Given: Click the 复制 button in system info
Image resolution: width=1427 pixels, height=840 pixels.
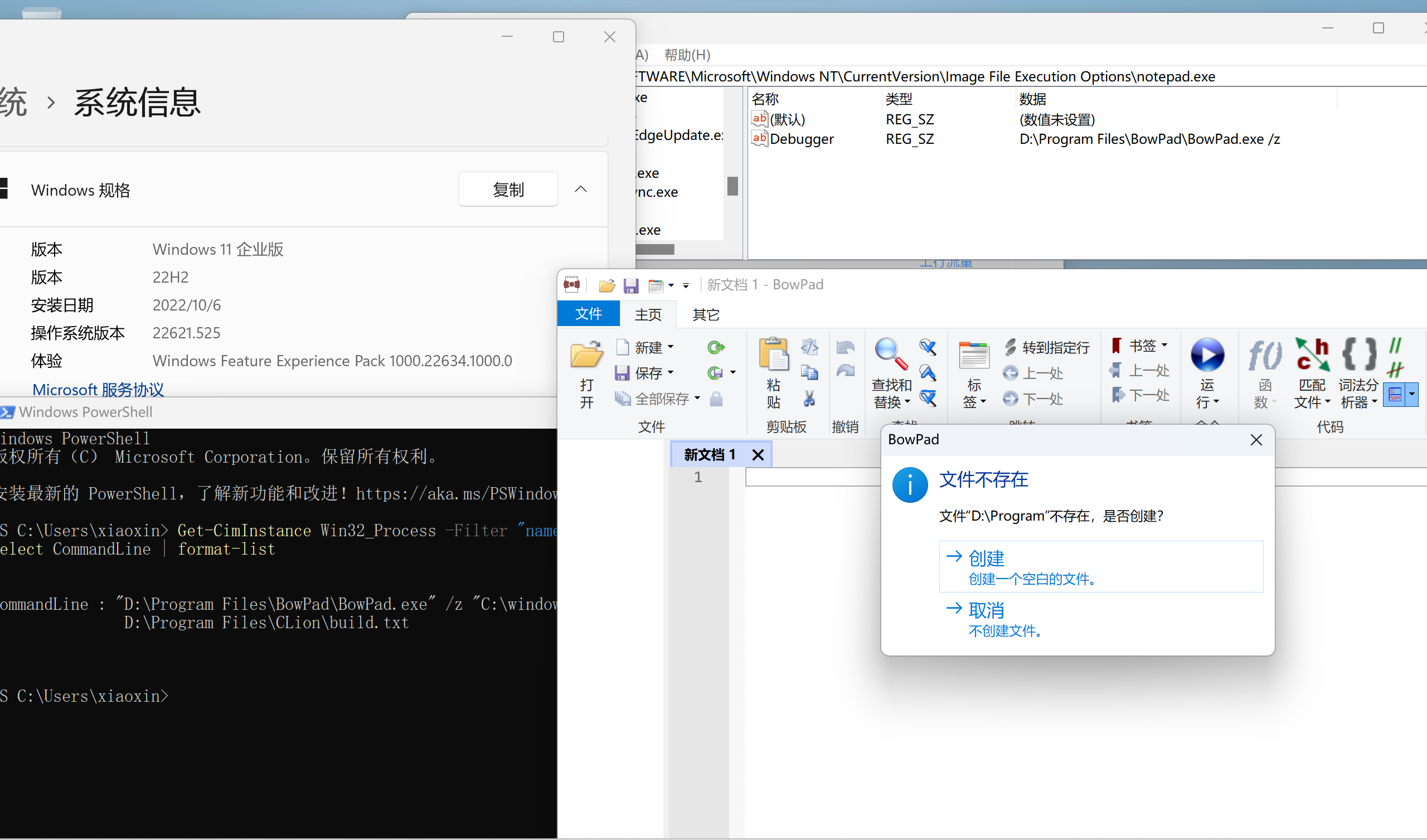Looking at the screenshot, I should [x=508, y=188].
